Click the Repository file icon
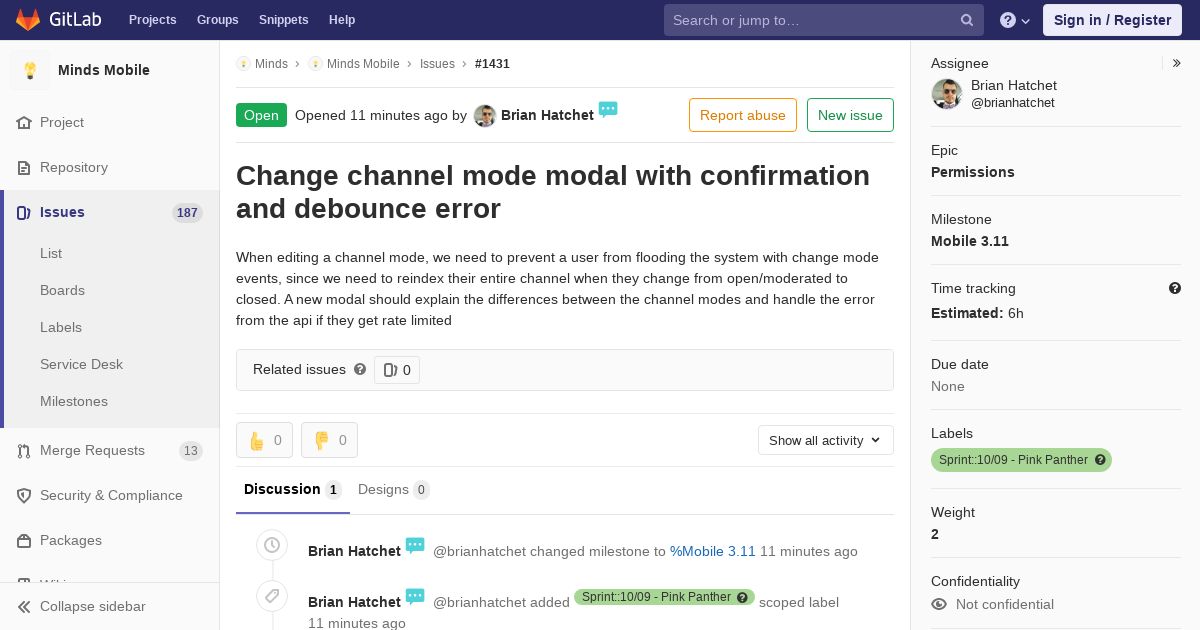Image resolution: width=1200 pixels, height=630 pixels. [24, 168]
